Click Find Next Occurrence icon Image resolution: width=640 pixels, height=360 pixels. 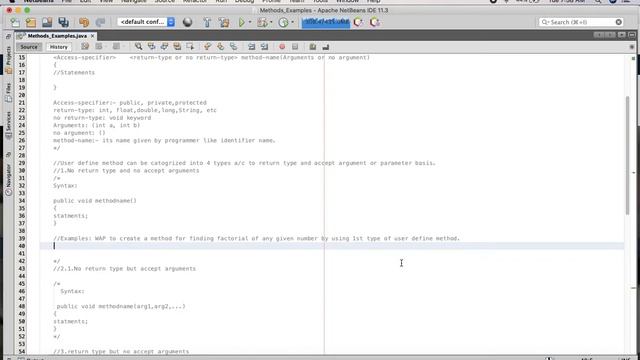[x=164, y=47]
